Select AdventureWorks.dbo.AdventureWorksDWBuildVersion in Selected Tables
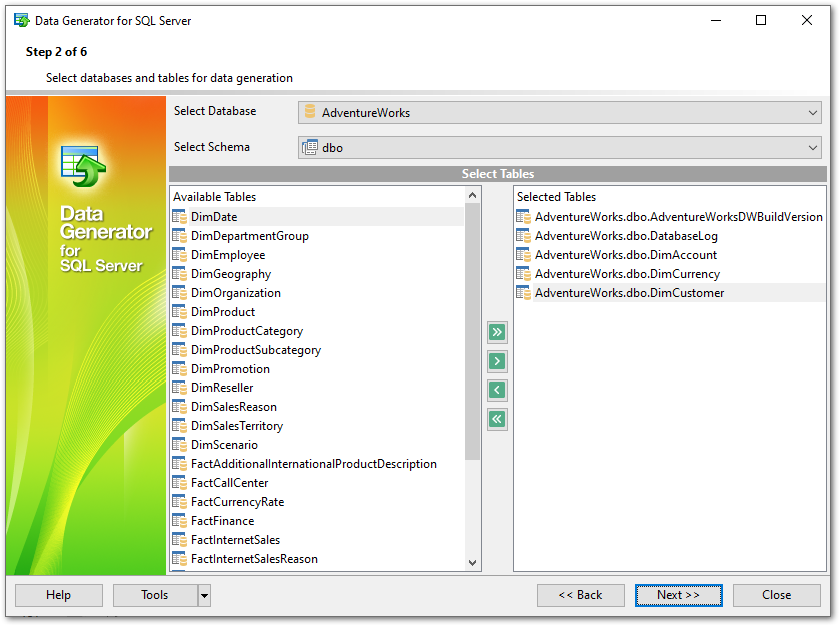 tap(670, 217)
